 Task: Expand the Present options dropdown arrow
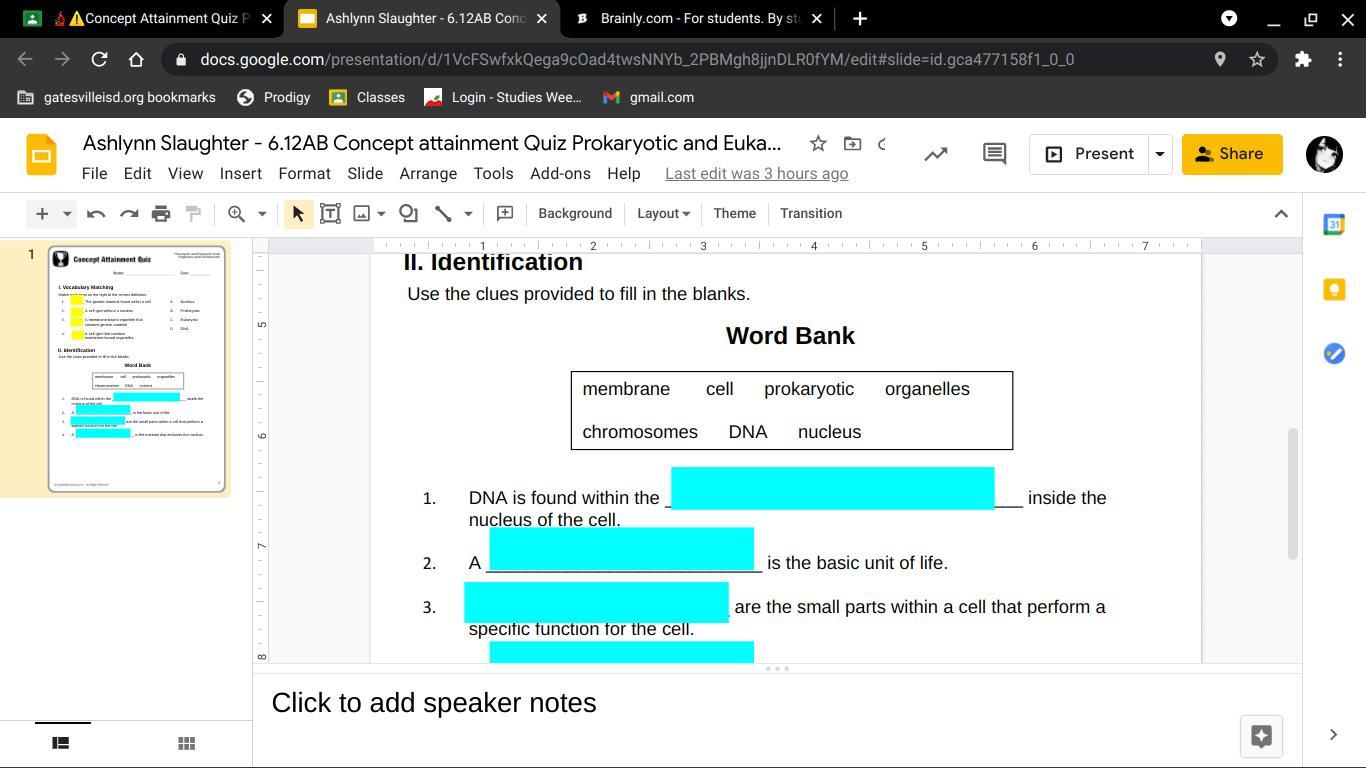pos(1160,154)
